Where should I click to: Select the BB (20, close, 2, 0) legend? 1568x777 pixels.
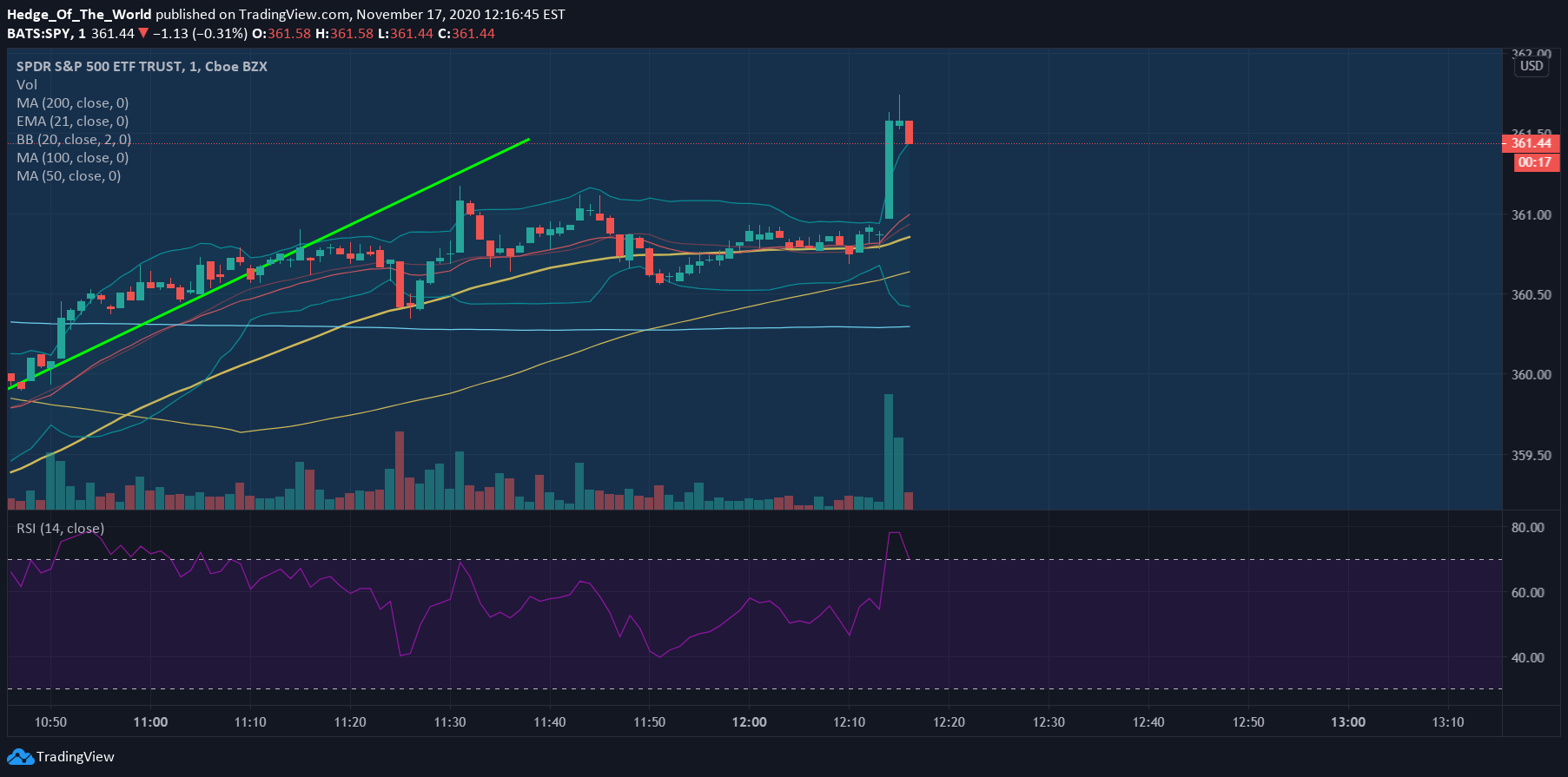[x=74, y=140]
